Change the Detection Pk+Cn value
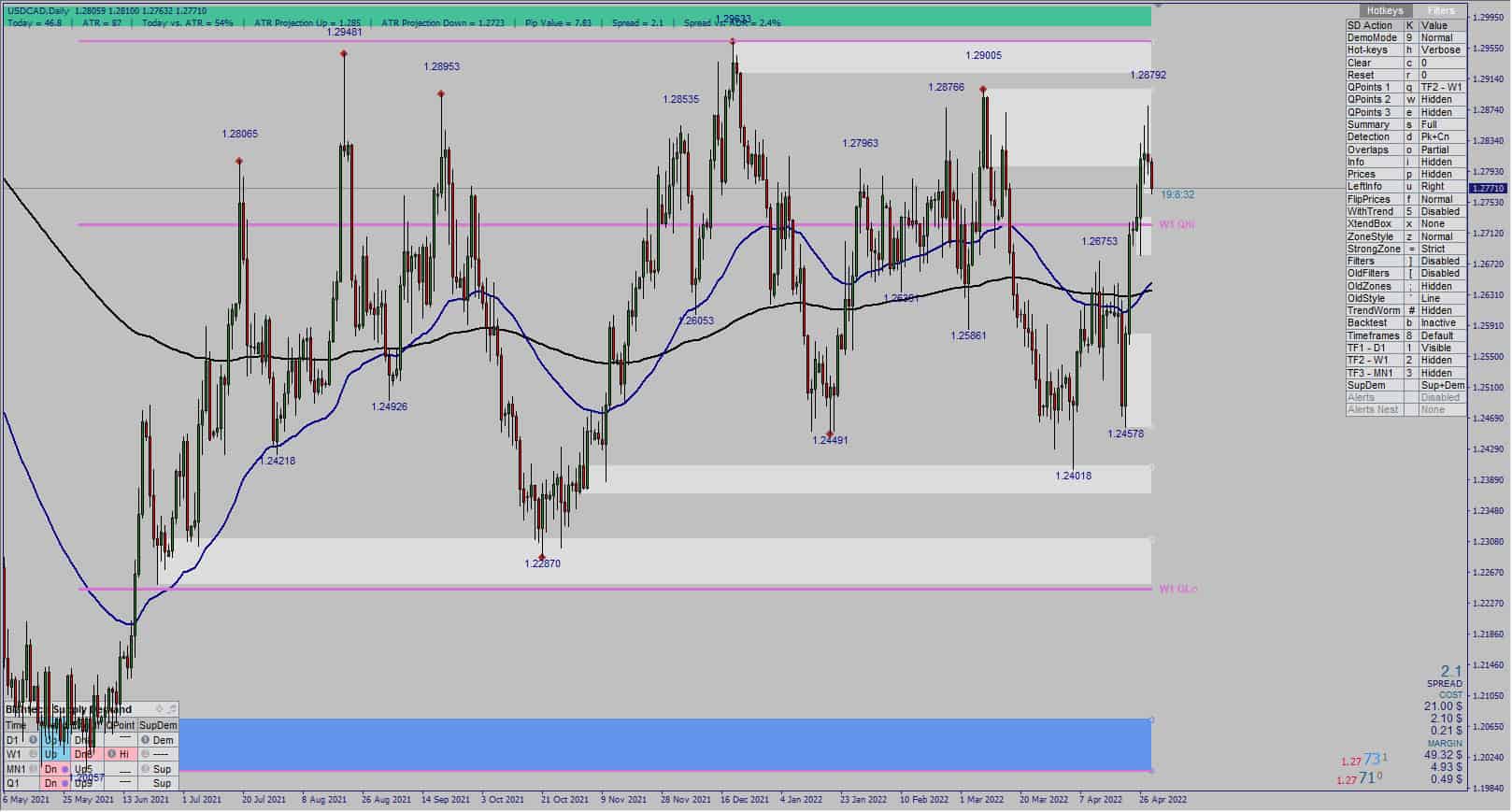This screenshot has width=1512, height=812. point(1442,136)
